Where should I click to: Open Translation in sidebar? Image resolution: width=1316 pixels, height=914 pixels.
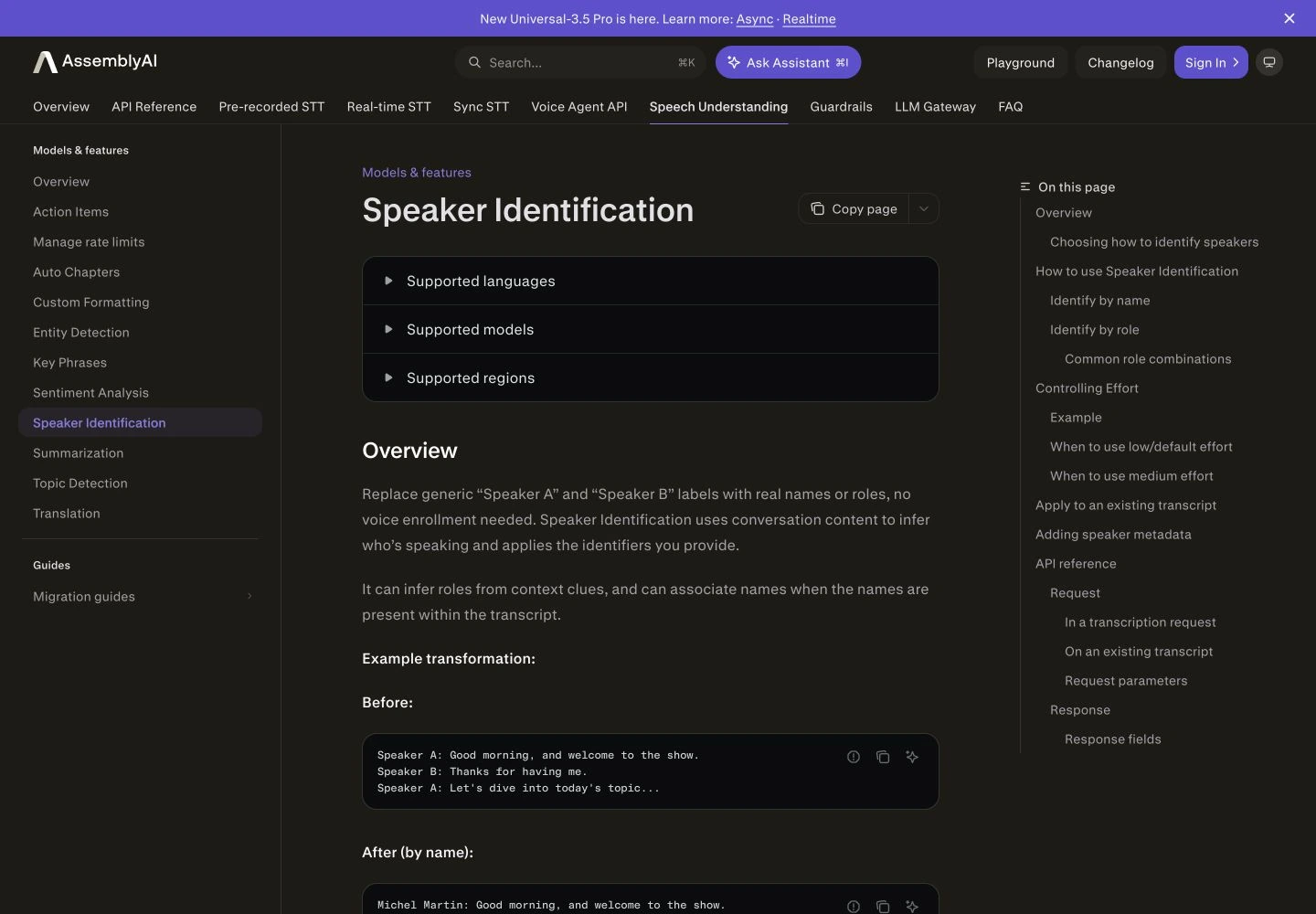coord(141,513)
